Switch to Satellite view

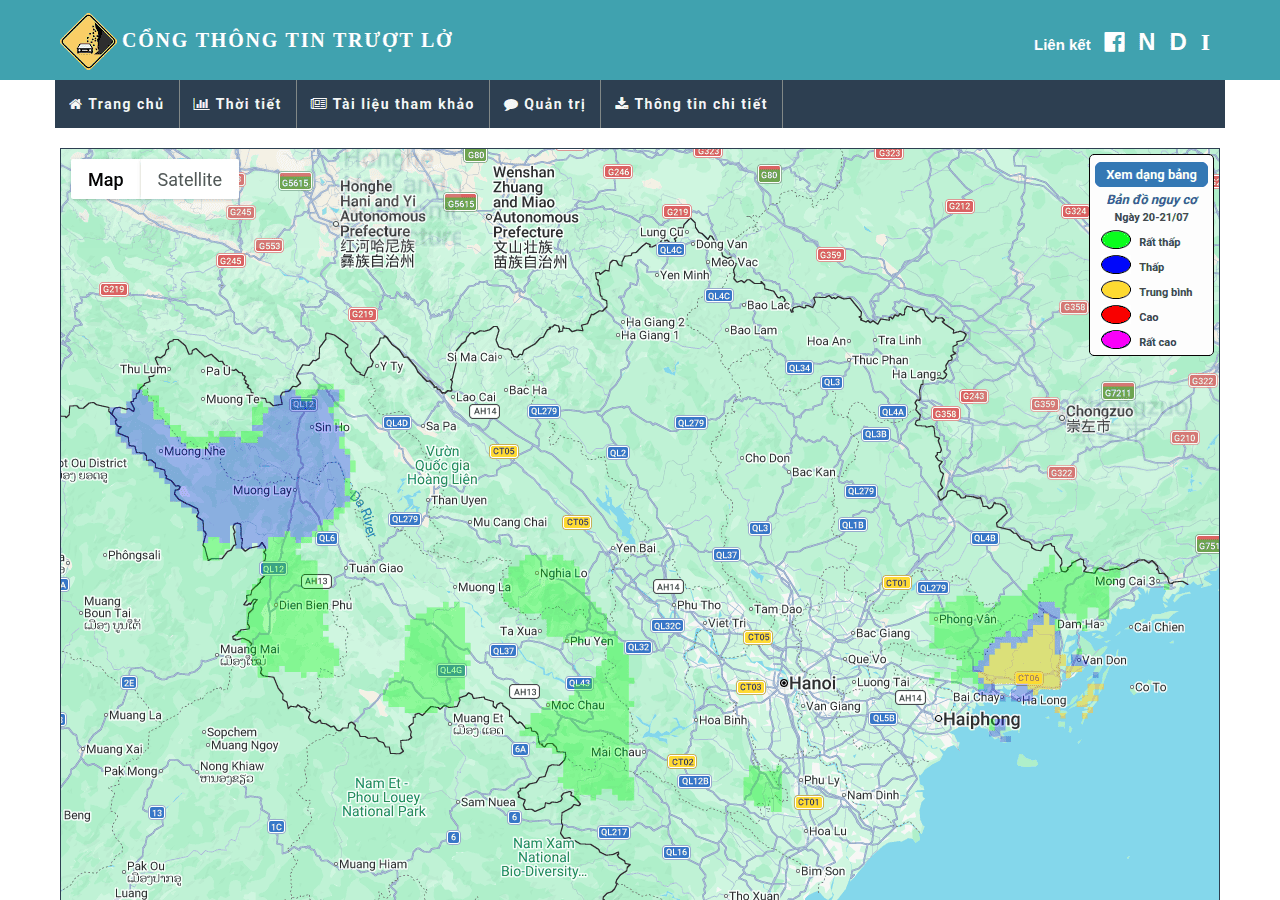(190, 180)
